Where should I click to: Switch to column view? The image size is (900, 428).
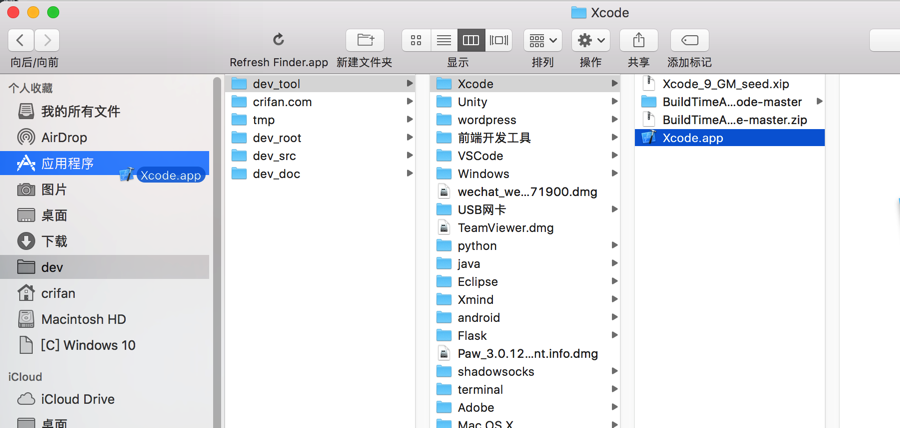[x=471, y=40]
